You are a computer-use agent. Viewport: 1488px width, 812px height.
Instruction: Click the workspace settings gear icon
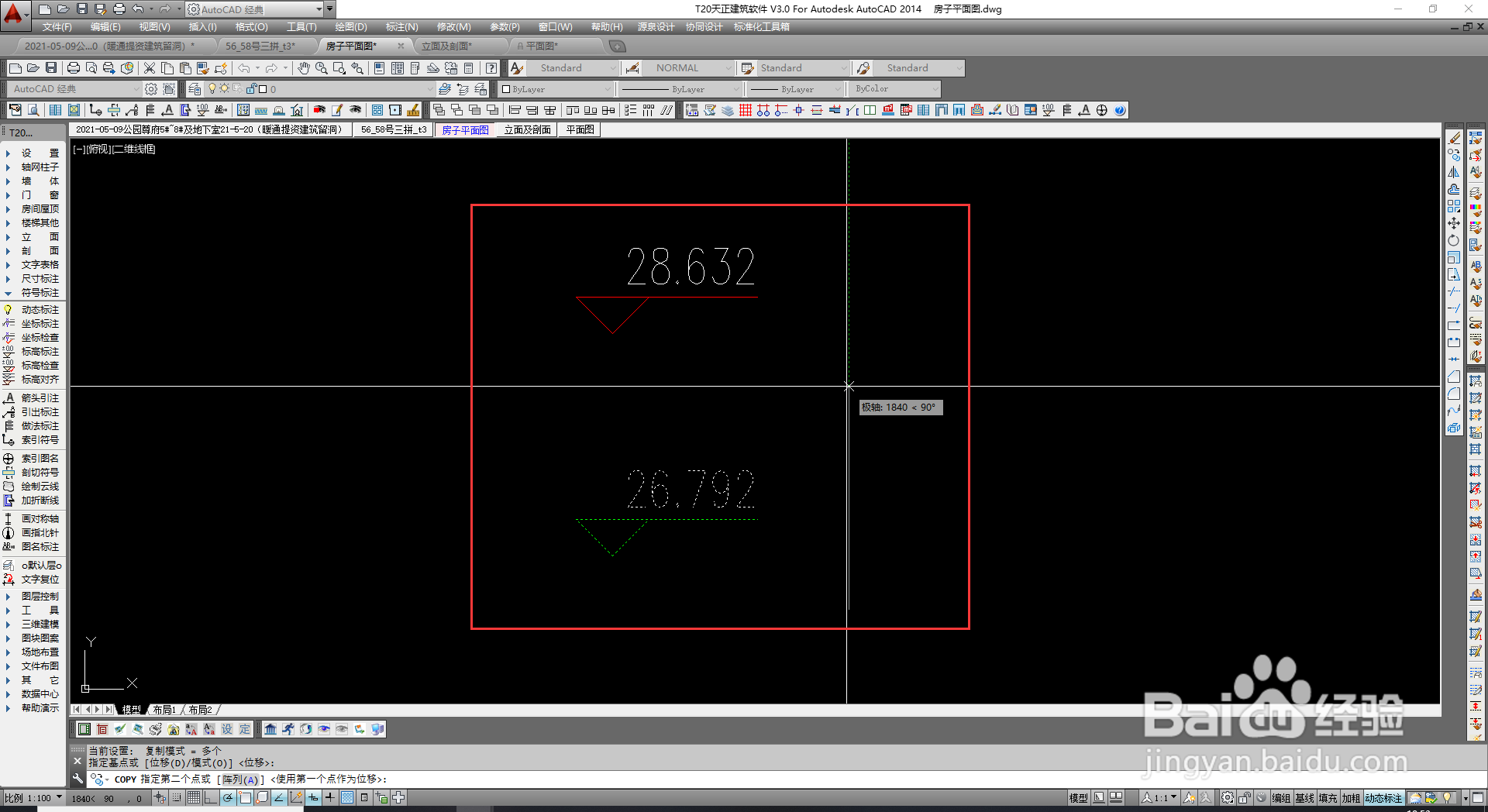(x=151, y=89)
